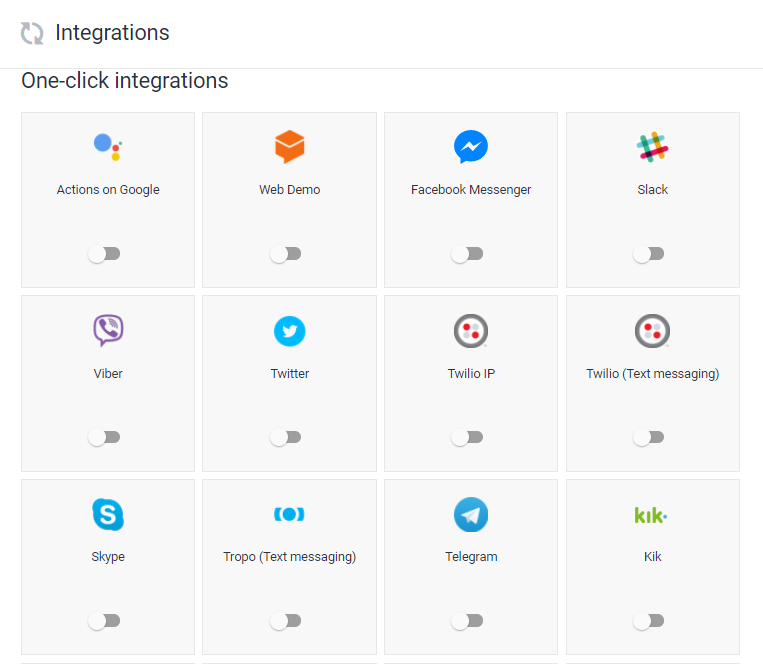Image resolution: width=763 pixels, height=664 pixels.
Task: Click the Facebook Messenger icon
Action: click(471, 146)
